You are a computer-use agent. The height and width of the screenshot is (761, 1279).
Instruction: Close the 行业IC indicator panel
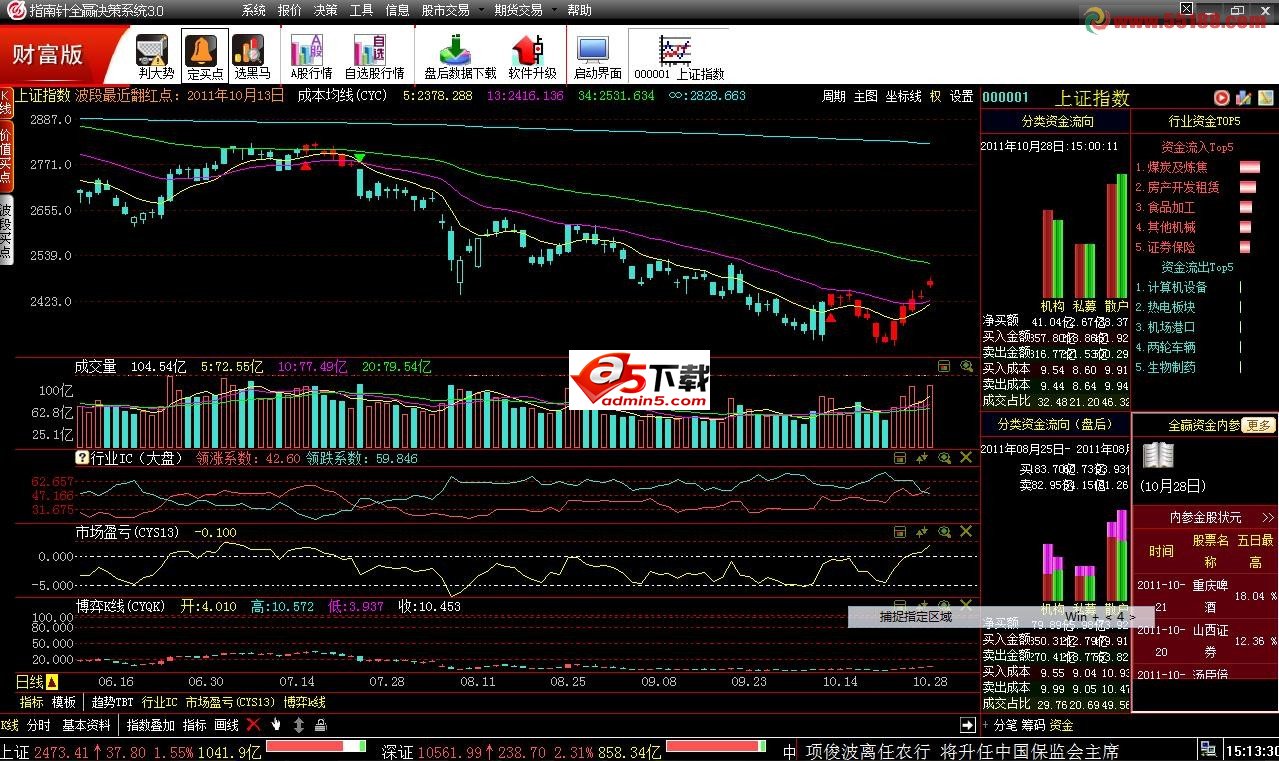(966, 457)
